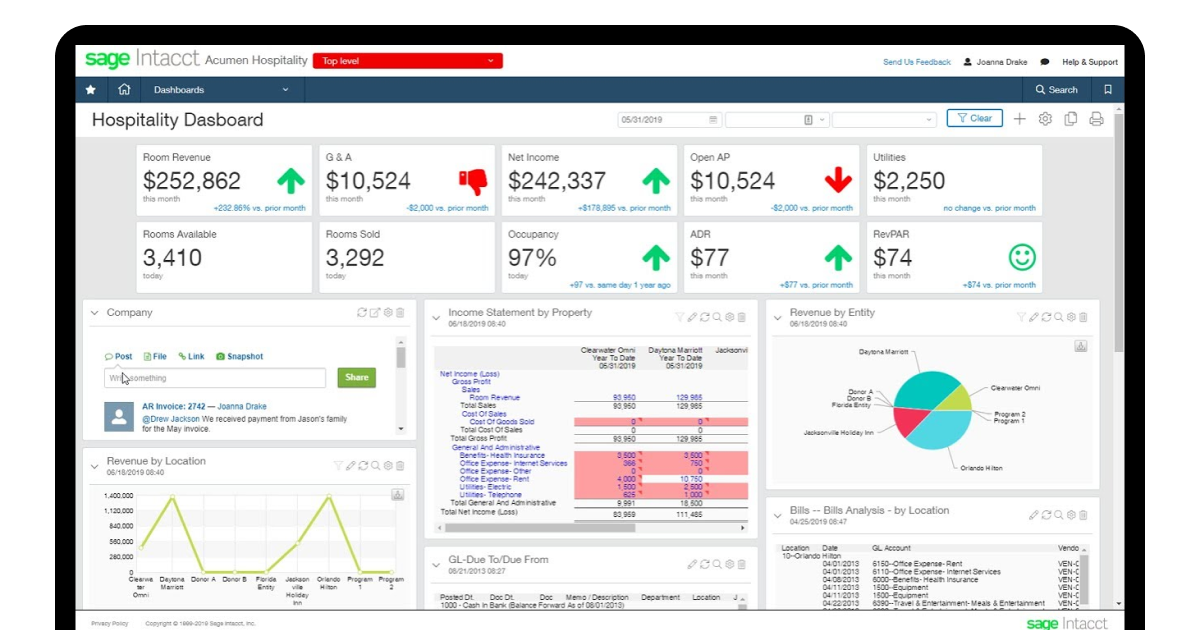The width and height of the screenshot is (1200, 630).
Task: Open the Dashboards menu
Action: pos(178,89)
